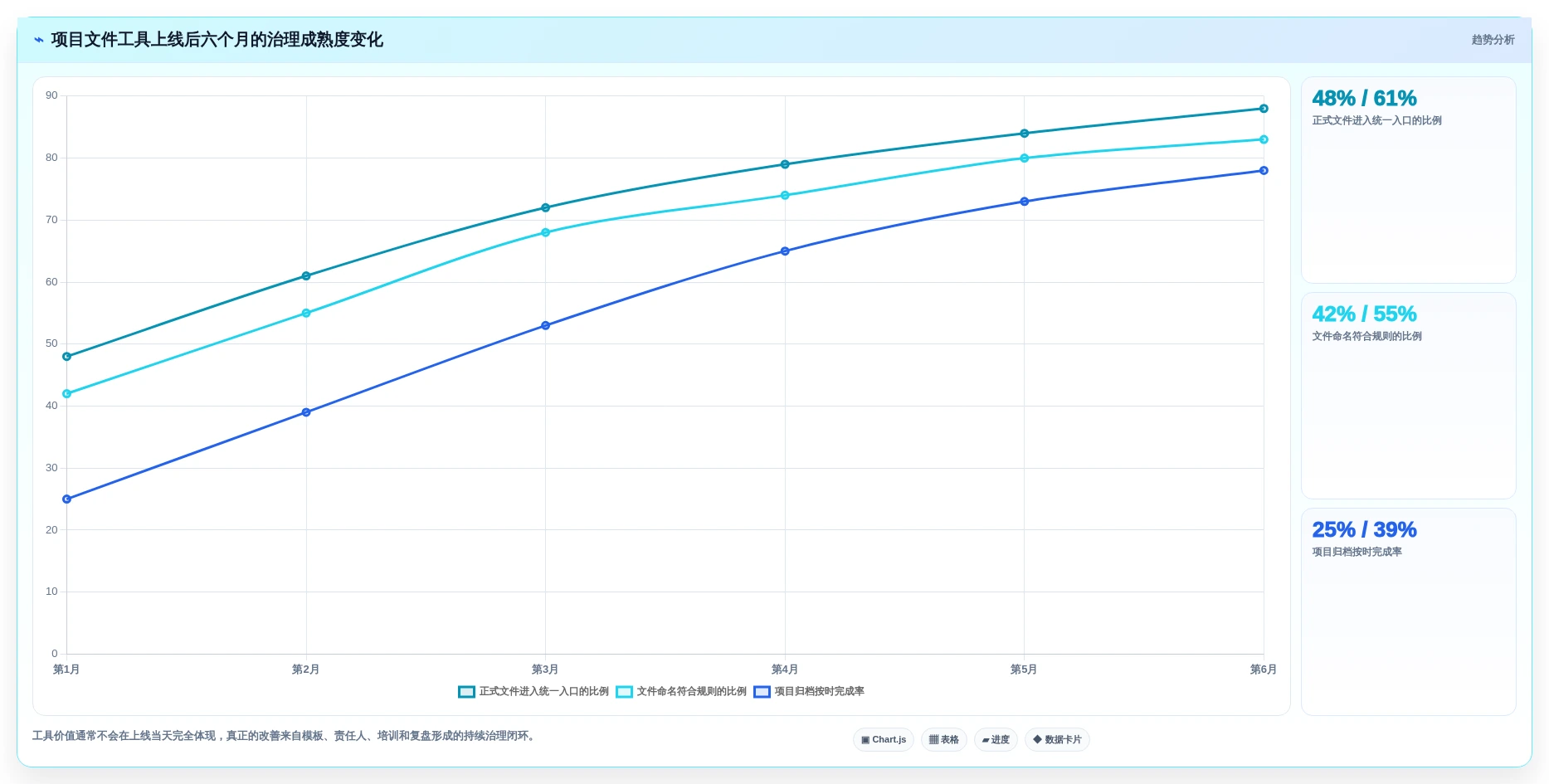This screenshot has height=784, width=1549.
Task: Click the 42% / 55% card value
Action: coord(1364,314)
